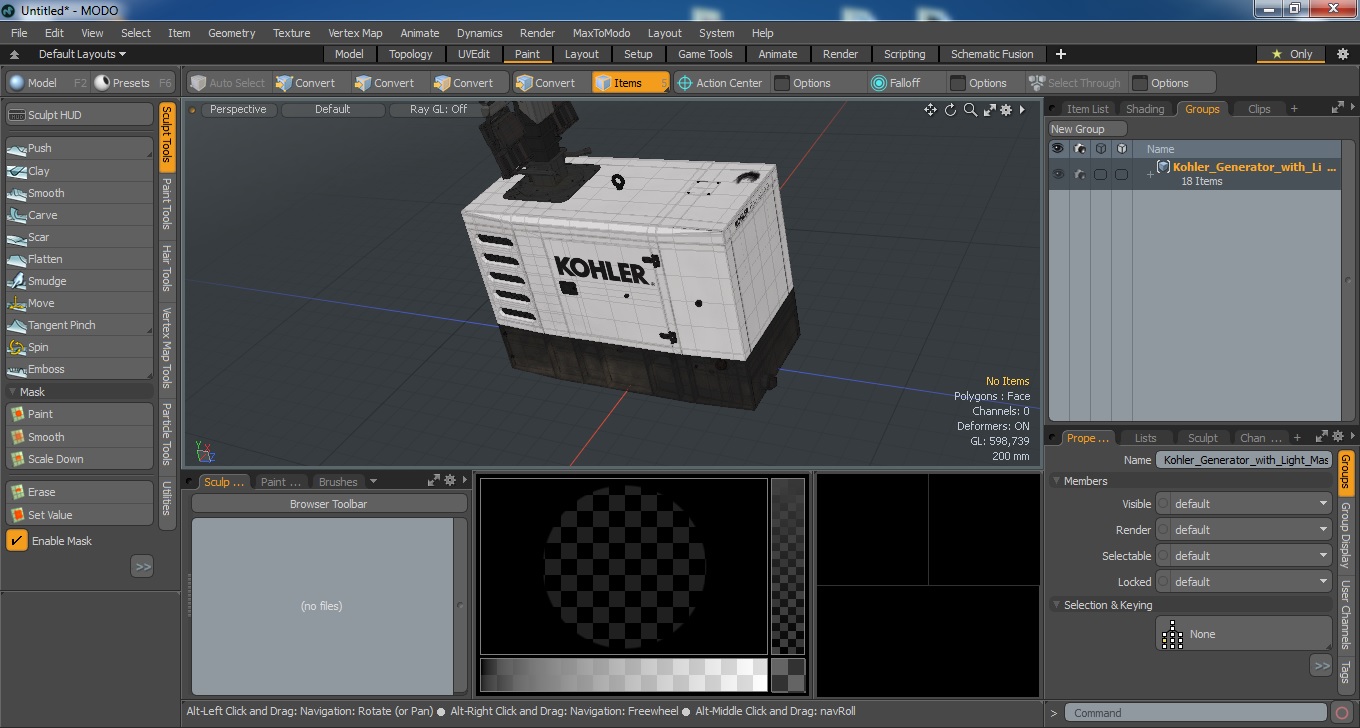Select the Push sculpt tool
1360x728 pixels.
pyautogui.click(x=79, y=148)
